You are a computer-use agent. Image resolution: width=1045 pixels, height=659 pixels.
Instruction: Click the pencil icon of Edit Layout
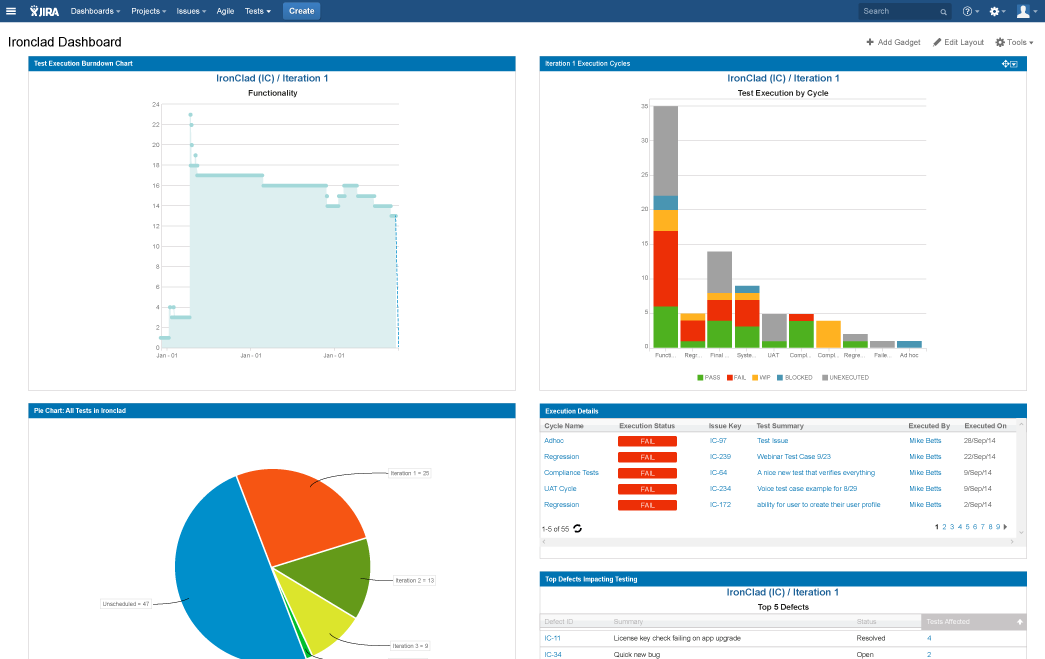[936, 42]
